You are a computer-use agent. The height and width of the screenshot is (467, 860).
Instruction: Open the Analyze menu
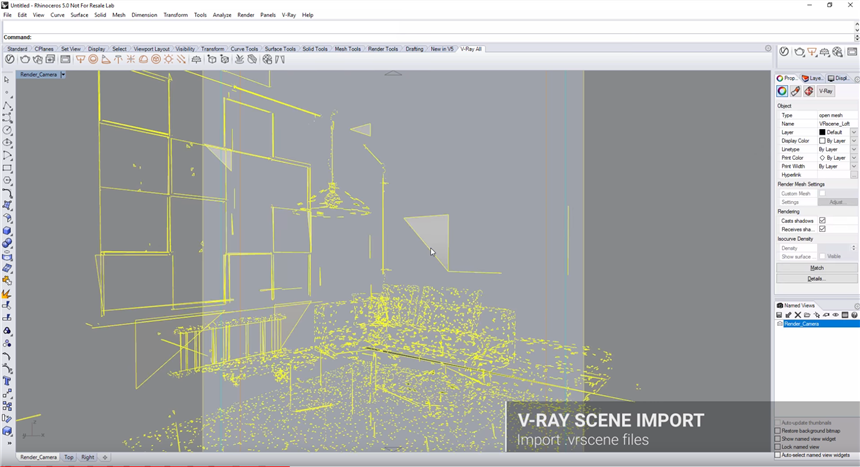[222, 15]
